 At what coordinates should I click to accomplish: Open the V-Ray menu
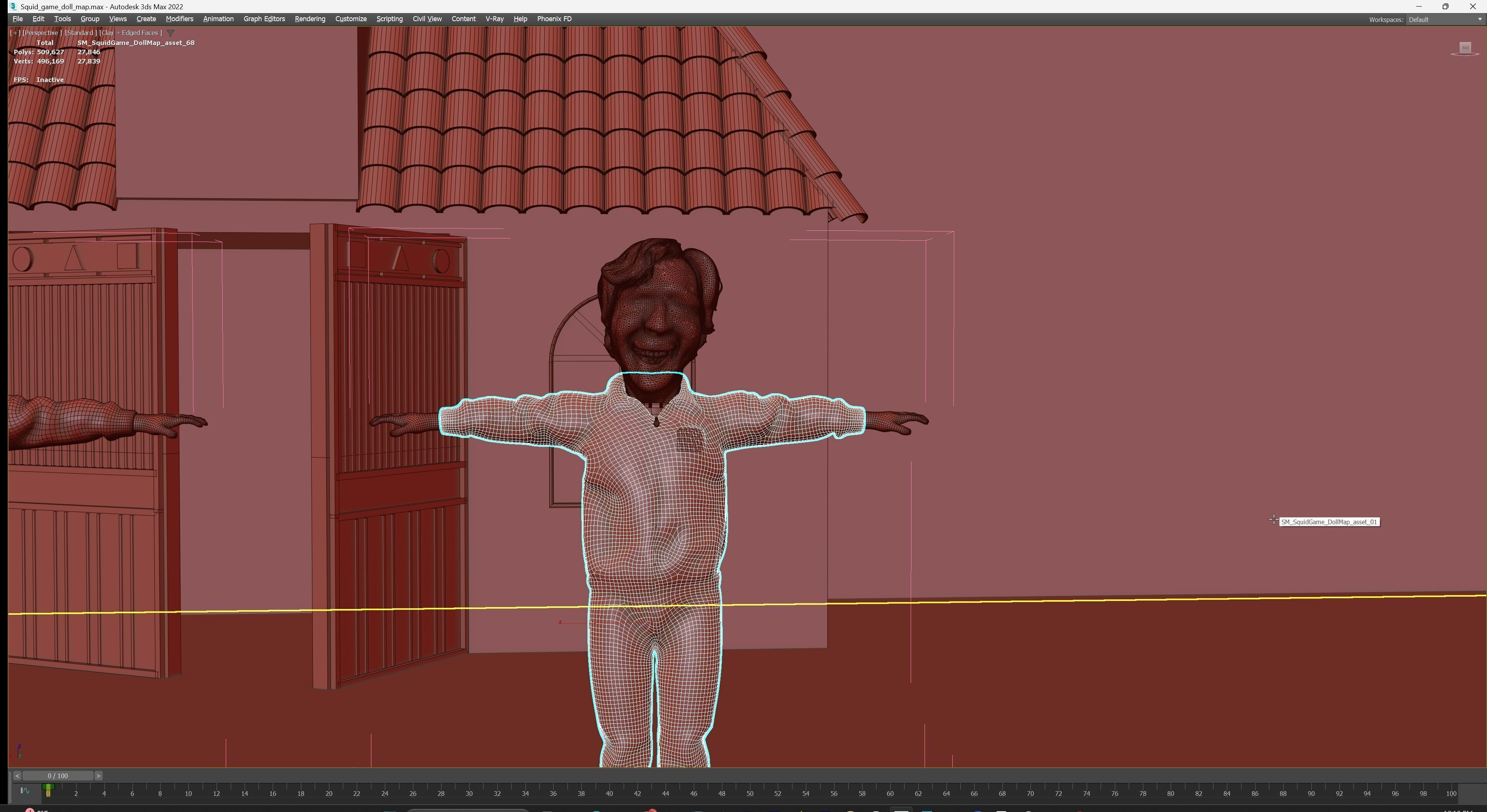[494, 19]
